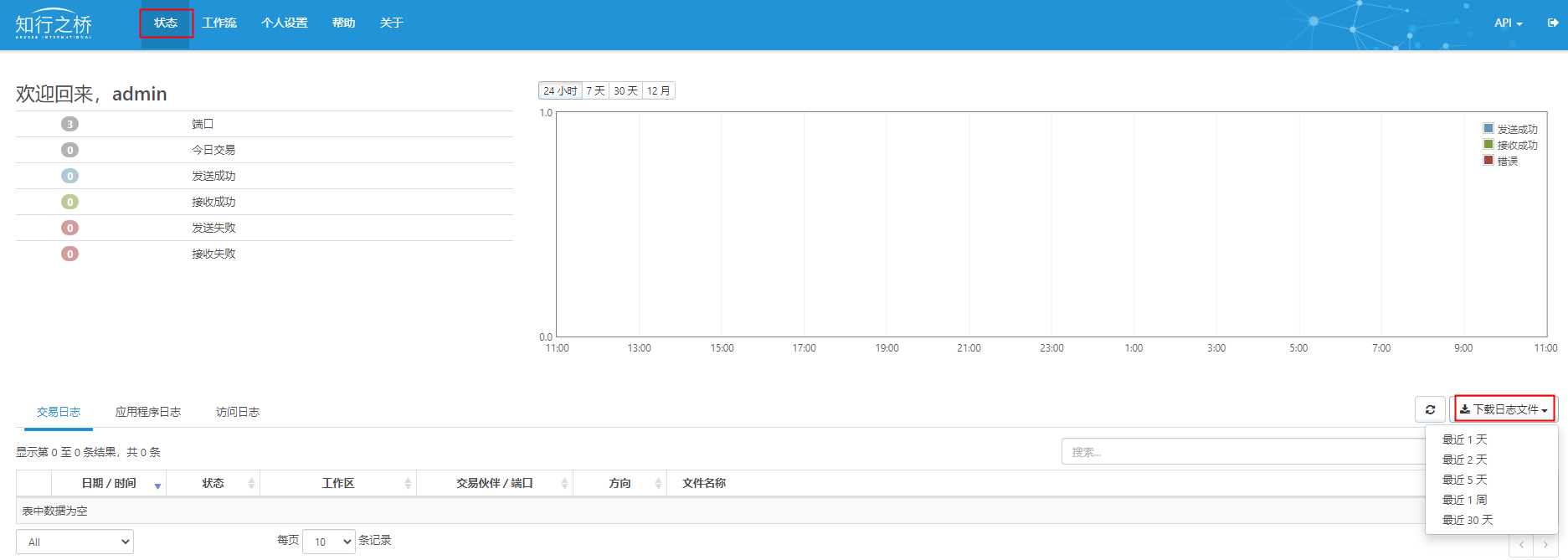Click the sort arrows on 状态 column
The width and height of the screenshot is (1568, 560).
(x=251, y=484)
